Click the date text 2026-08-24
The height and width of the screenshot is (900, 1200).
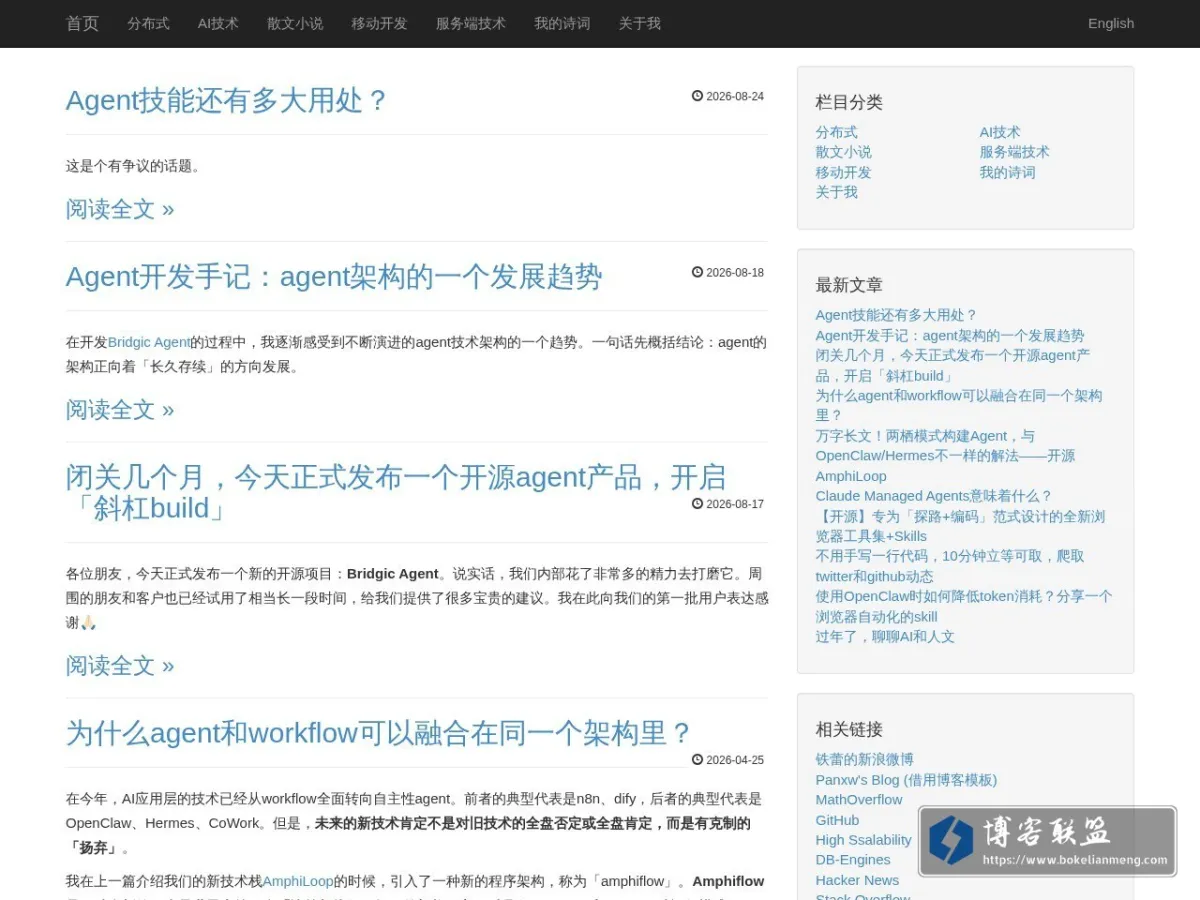tap(735, 97)
